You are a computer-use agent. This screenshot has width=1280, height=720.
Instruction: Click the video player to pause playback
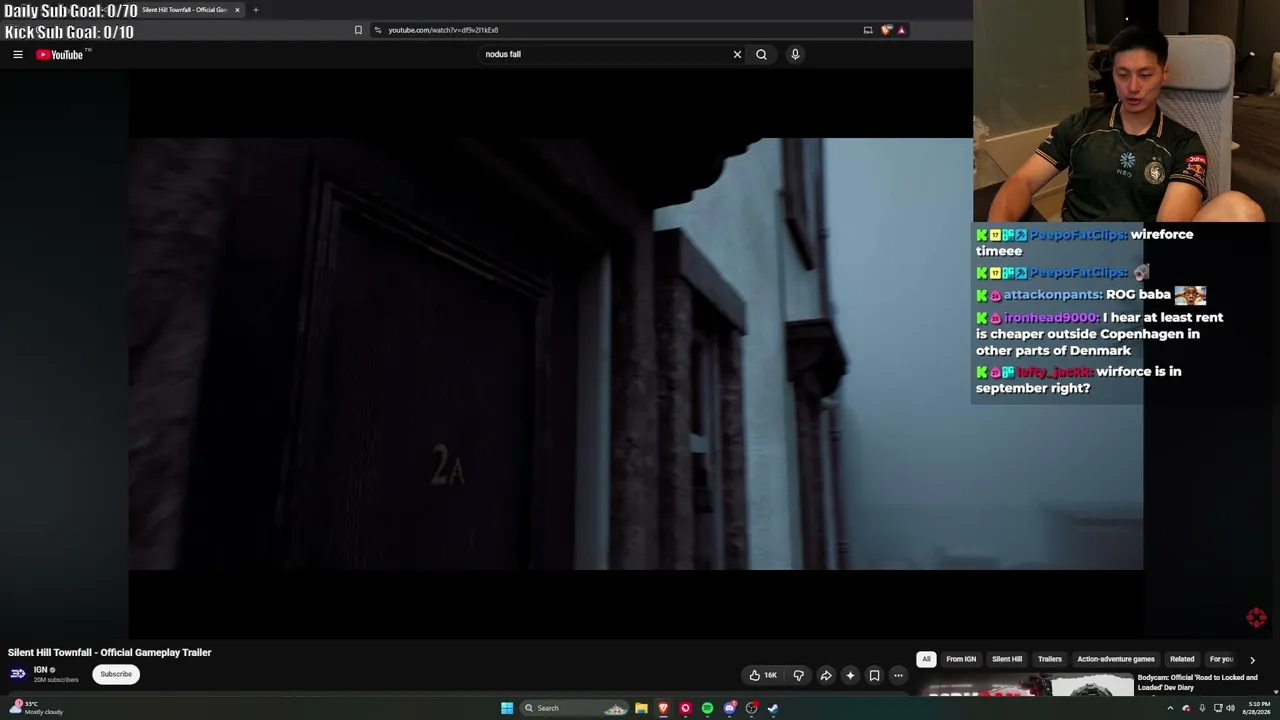636,354
